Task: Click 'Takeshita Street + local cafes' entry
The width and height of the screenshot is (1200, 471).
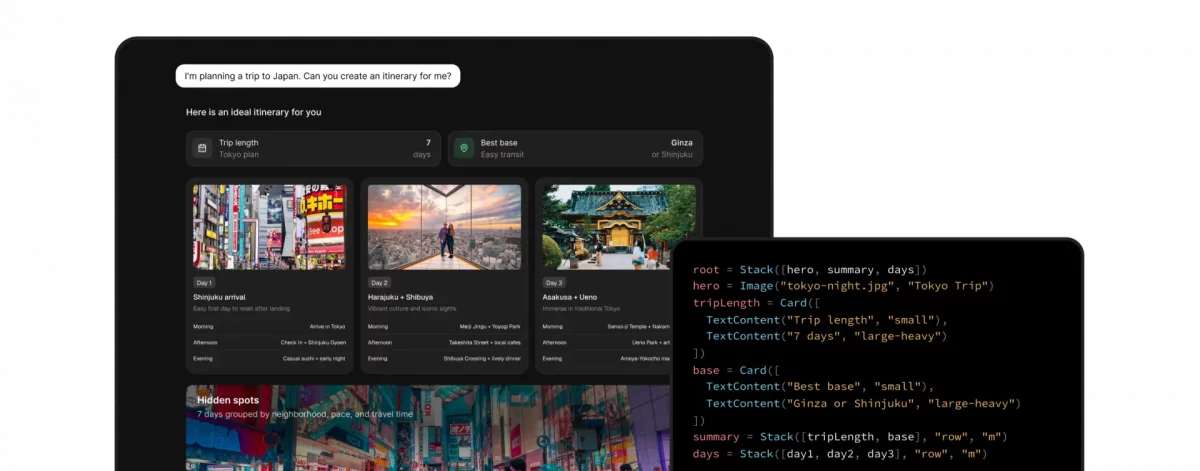Action: coord(485,342)
